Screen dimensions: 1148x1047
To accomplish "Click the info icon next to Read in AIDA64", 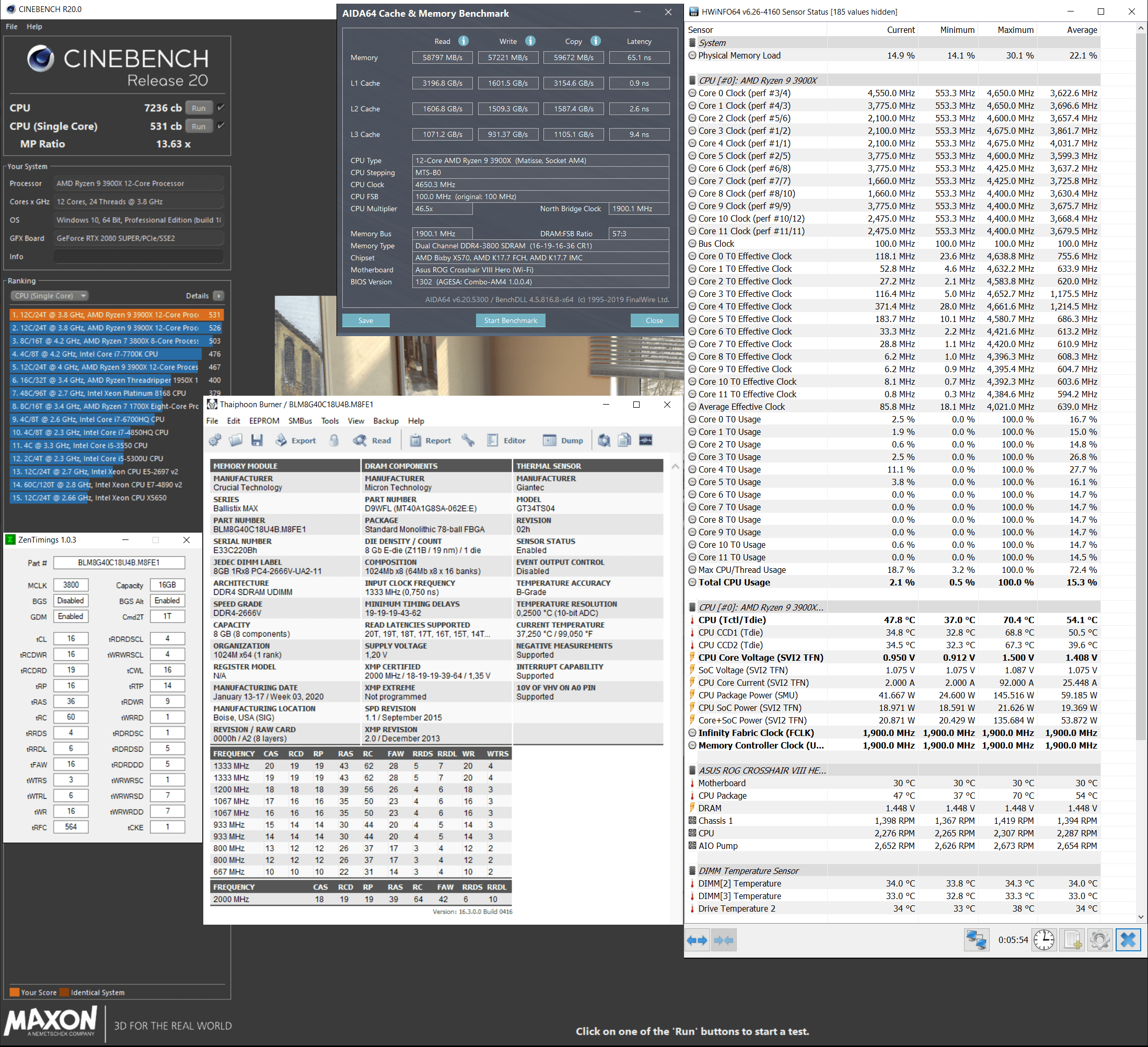I will click(x=463, y=40).
